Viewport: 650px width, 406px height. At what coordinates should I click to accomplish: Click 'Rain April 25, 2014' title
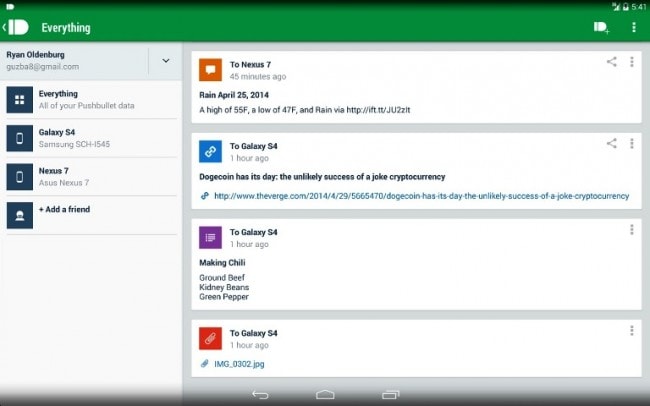[x=234, y=95]
